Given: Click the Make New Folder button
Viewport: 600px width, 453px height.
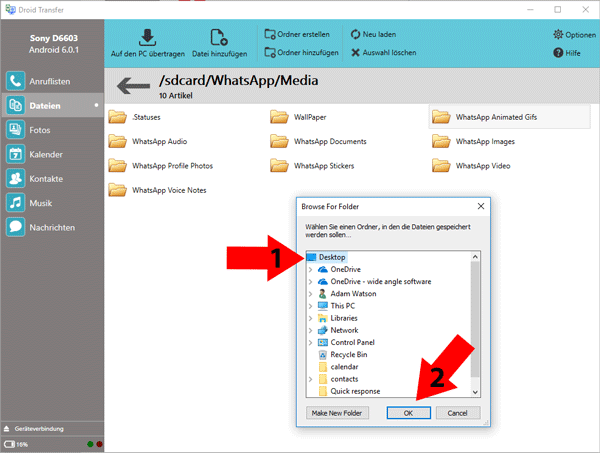Looking at the screenshot, I should [x=337, y=413].
